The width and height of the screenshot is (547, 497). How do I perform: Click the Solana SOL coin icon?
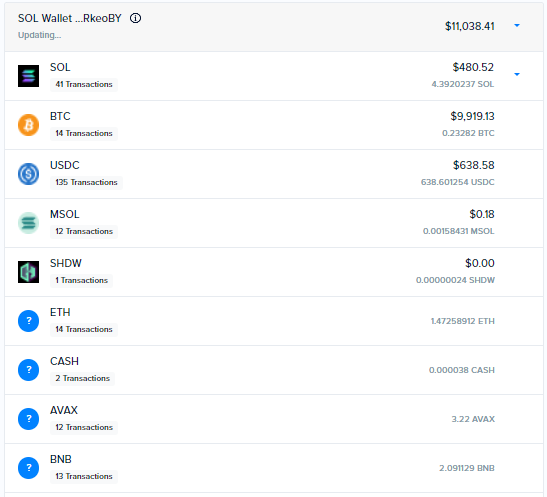[x=29, y=76]
